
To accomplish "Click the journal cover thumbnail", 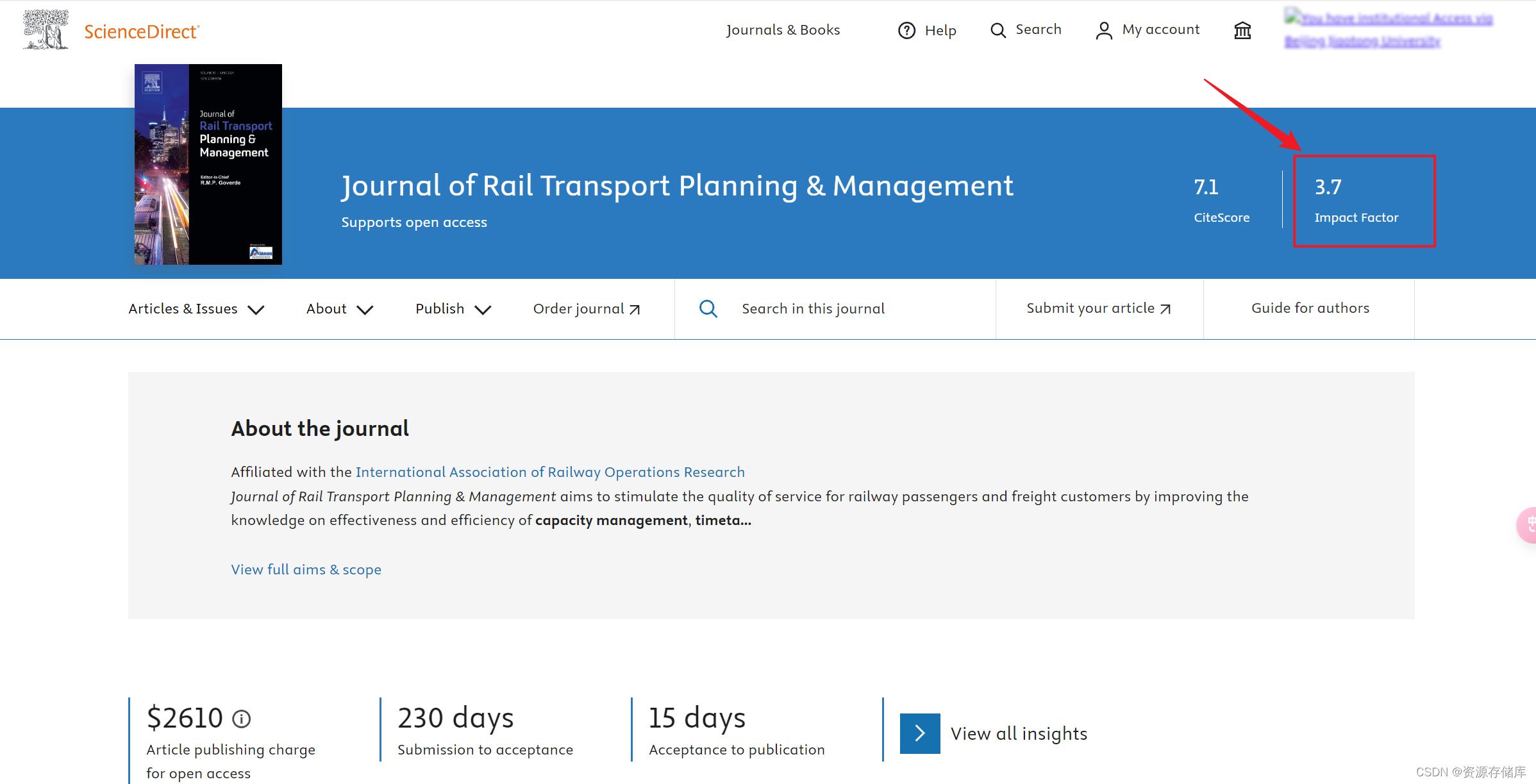I will (208, 164).
